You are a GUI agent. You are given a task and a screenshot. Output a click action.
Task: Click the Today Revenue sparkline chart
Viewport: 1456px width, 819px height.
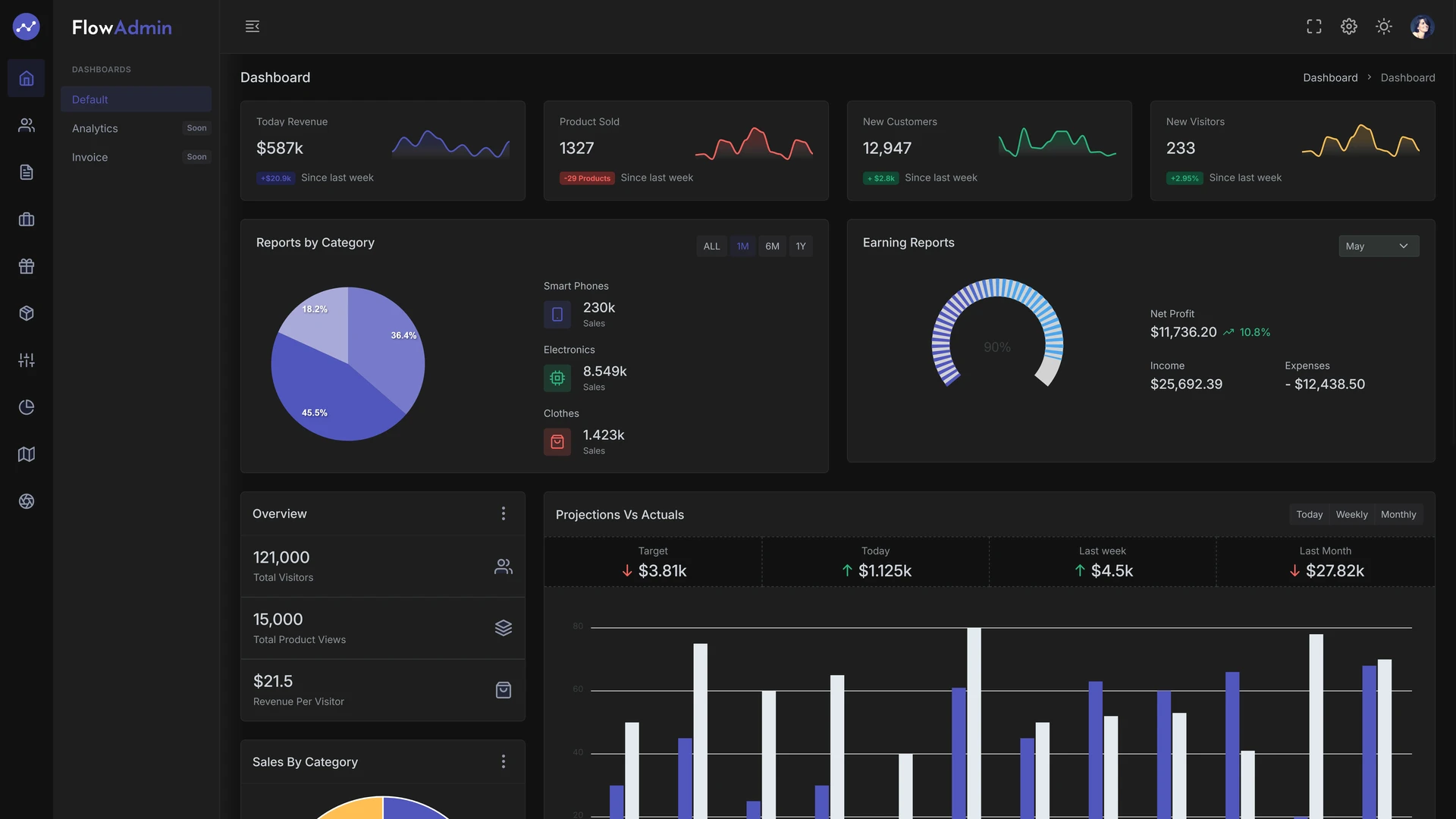click(x=450, y=143)
